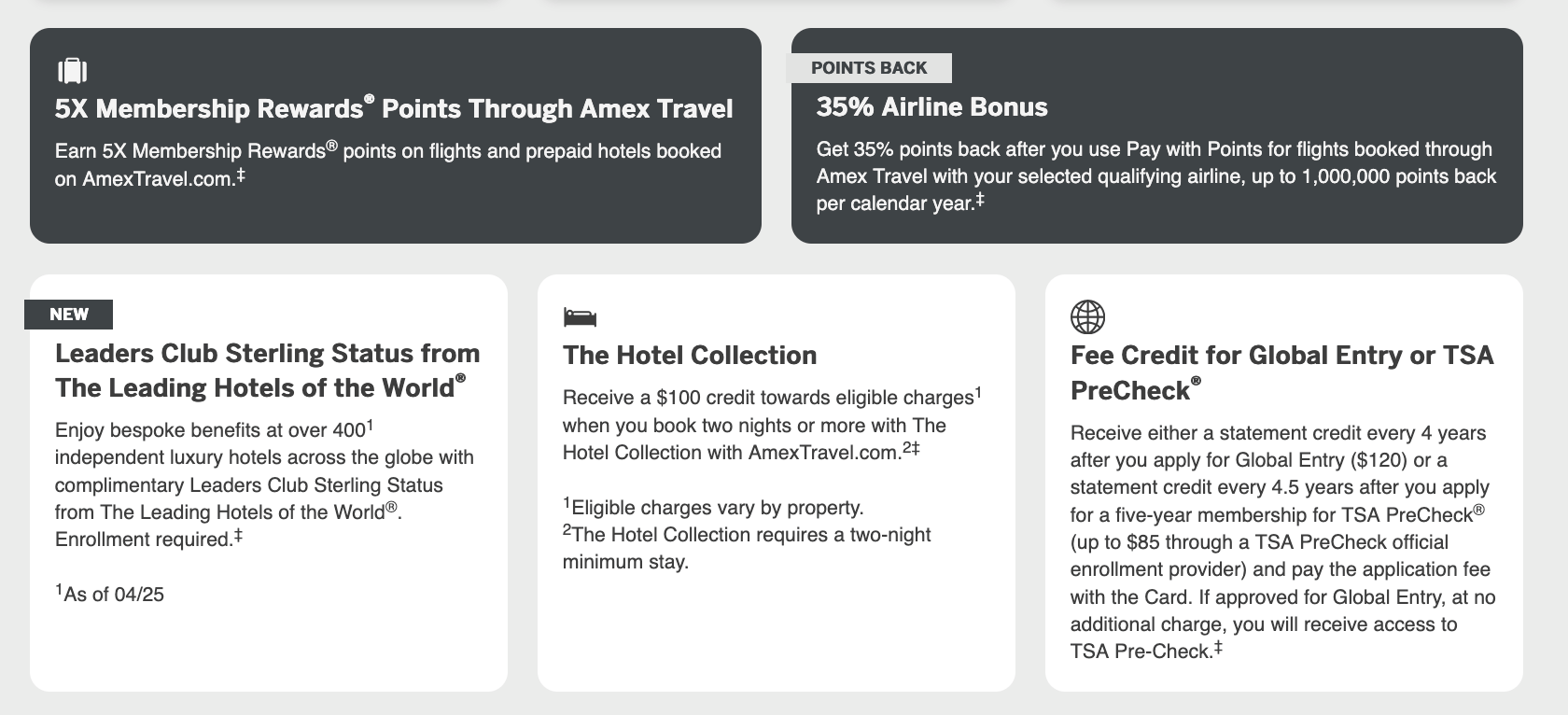Click dagger footnote after Enrollment required
This screenshot has height=715, width=1568.
pos(237,536)
